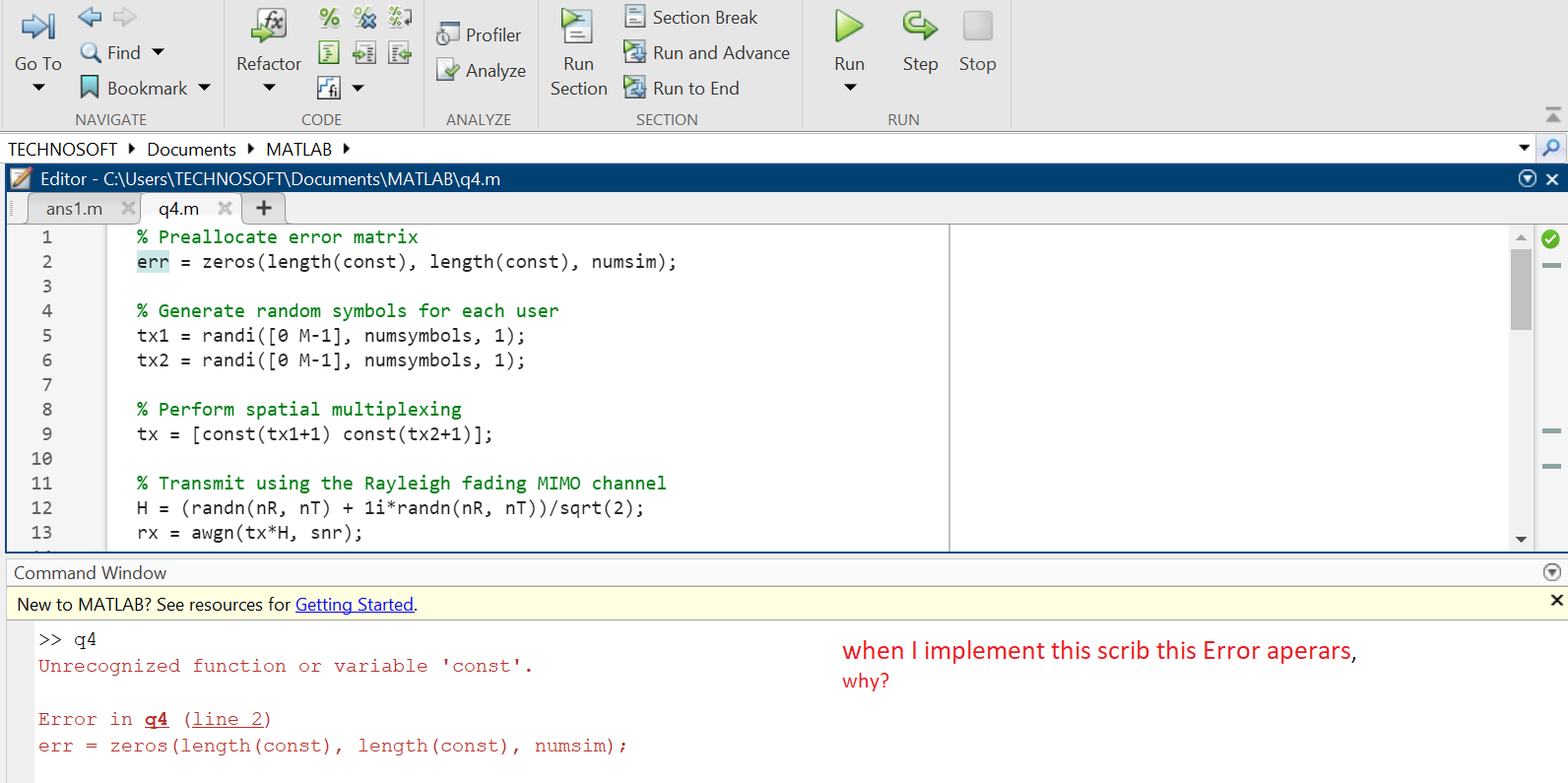
Task: Launch the Profiler tool
Action: pyautogui.click(x=479, y=34)
